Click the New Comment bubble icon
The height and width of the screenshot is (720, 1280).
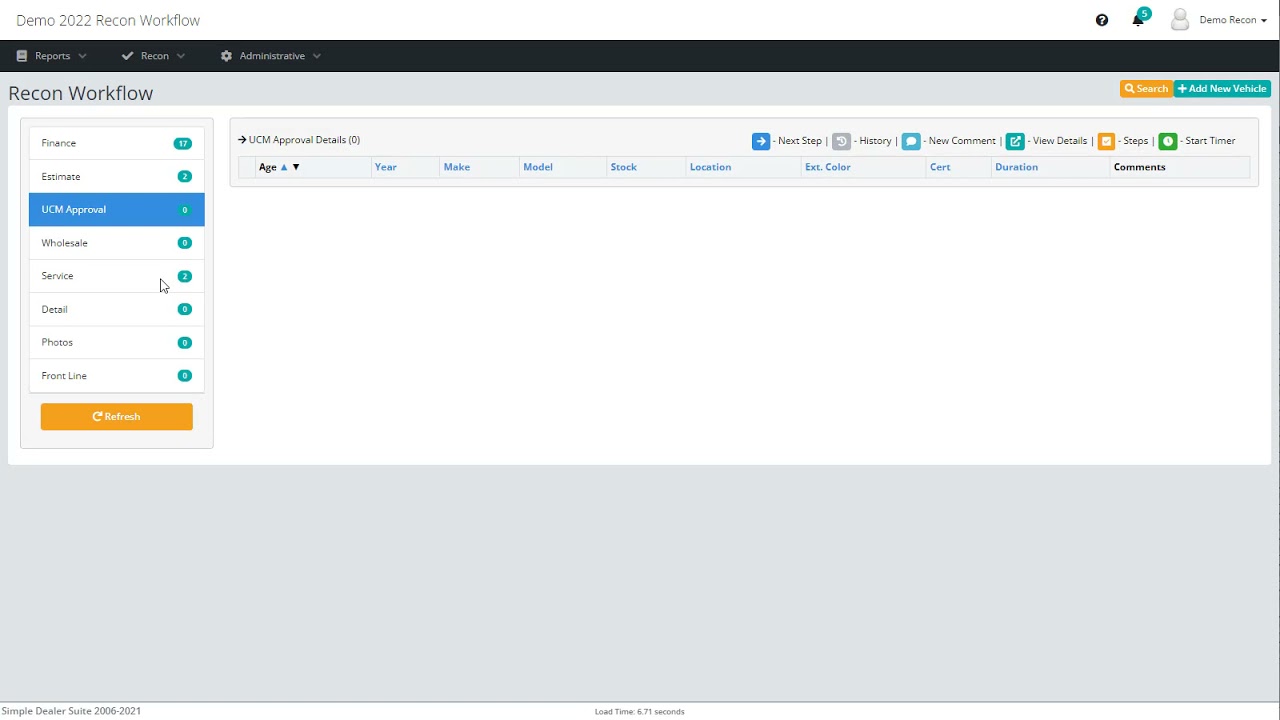pyautogui.click(x=911, y=141)
